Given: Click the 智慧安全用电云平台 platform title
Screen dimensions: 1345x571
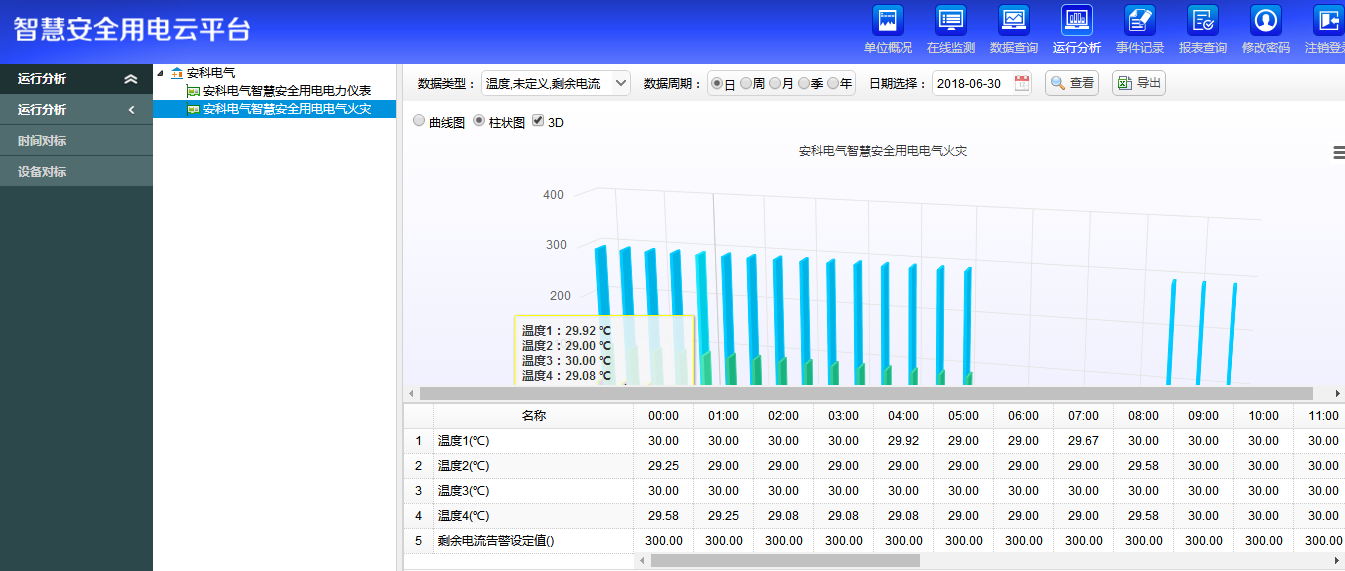Looking at the screenshot, I should pos(131,28).
